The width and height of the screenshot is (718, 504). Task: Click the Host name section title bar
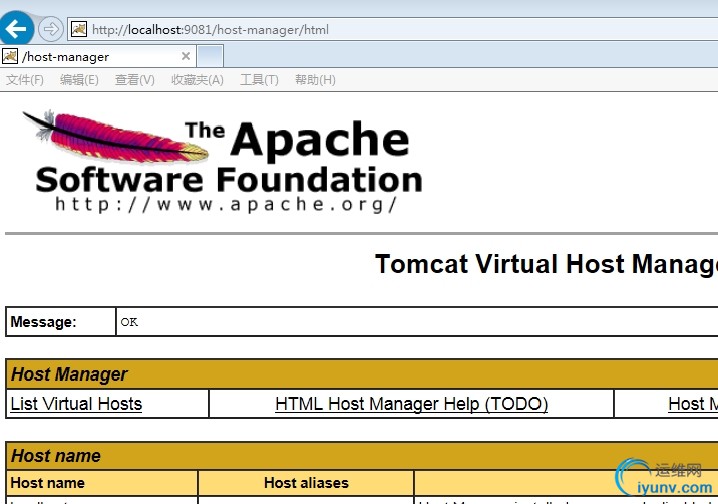(362, 456)
